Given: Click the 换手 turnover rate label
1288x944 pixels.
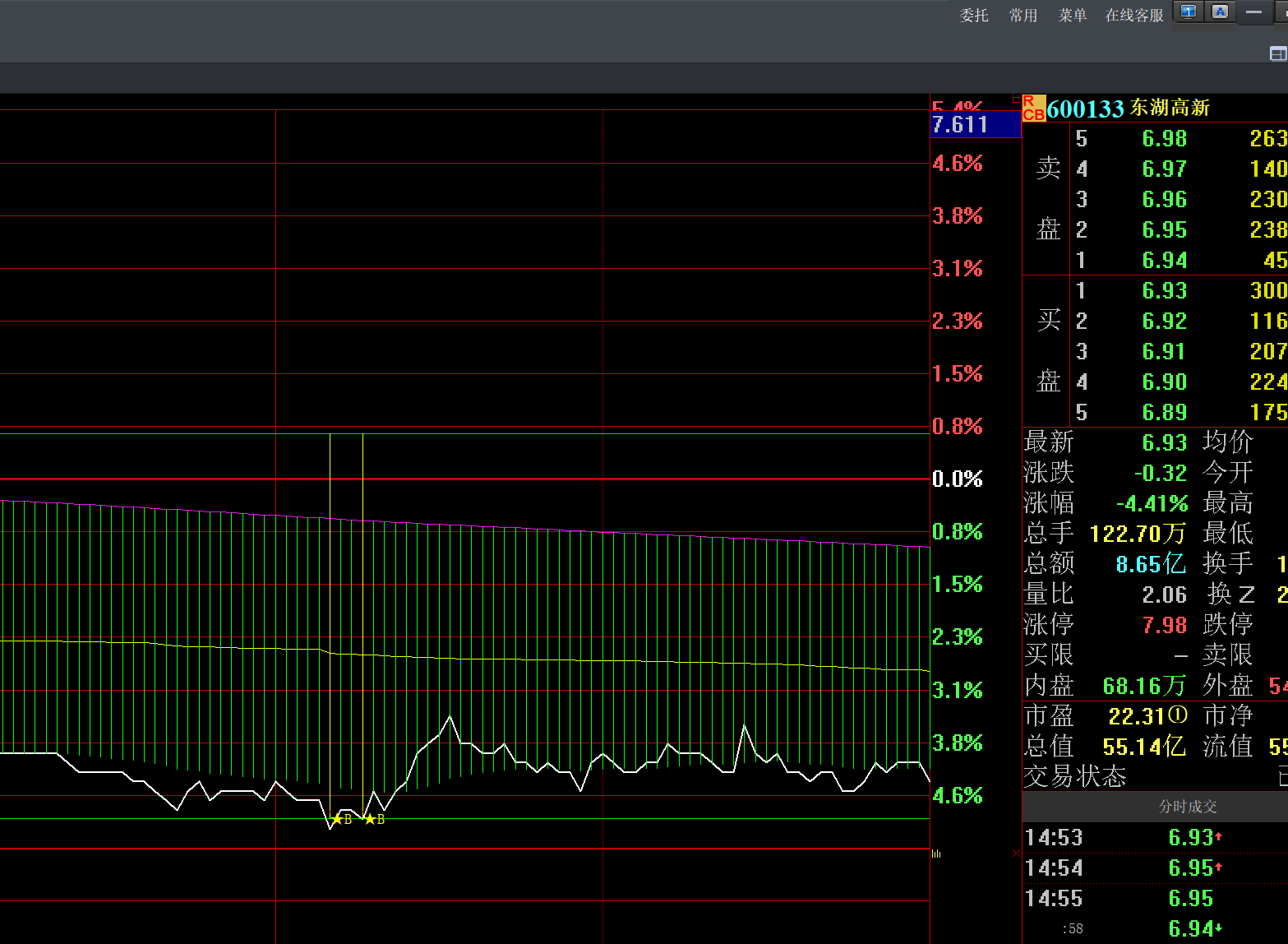Looking at the screenshot, I should point(1228,564).
